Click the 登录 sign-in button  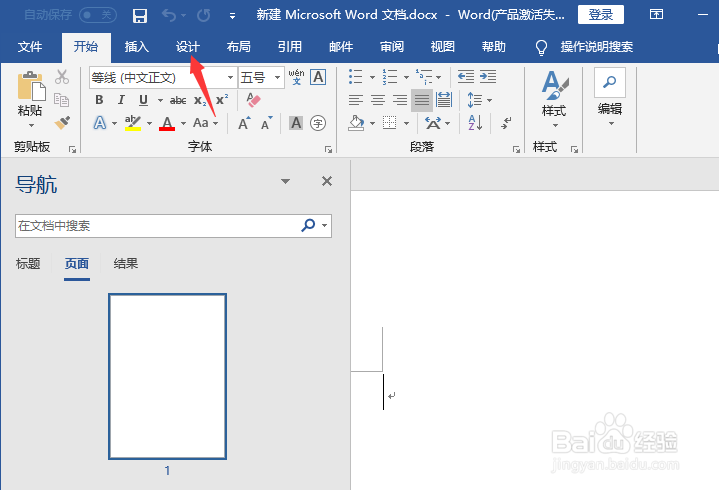601,15
